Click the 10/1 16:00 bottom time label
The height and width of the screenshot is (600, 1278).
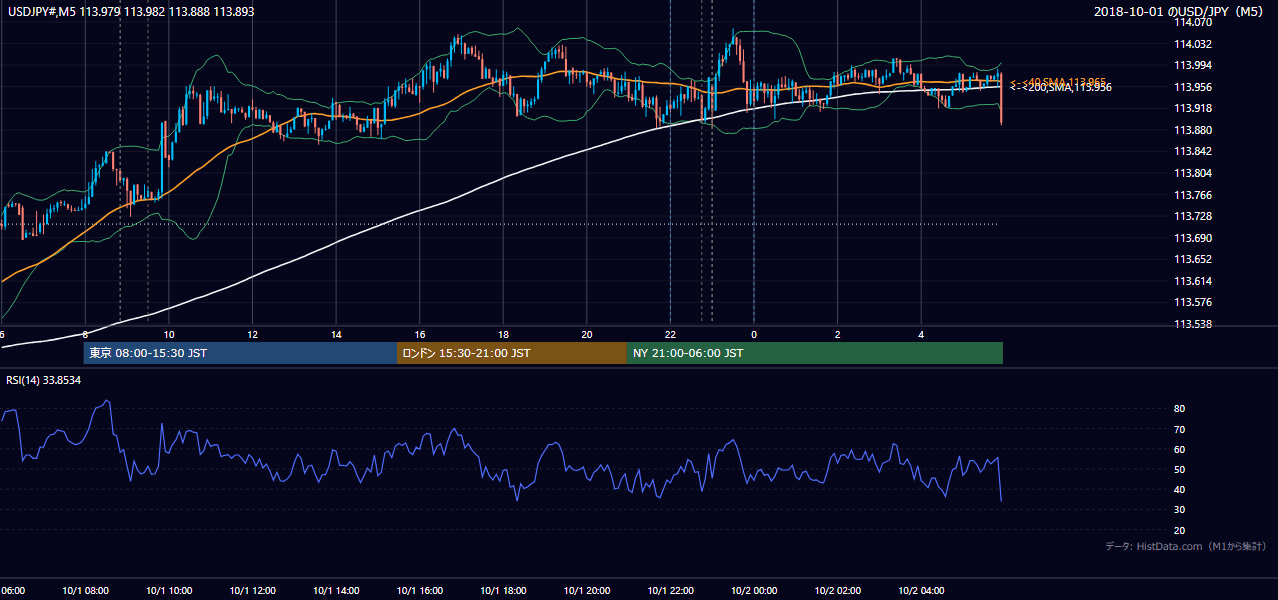point(420,590)
